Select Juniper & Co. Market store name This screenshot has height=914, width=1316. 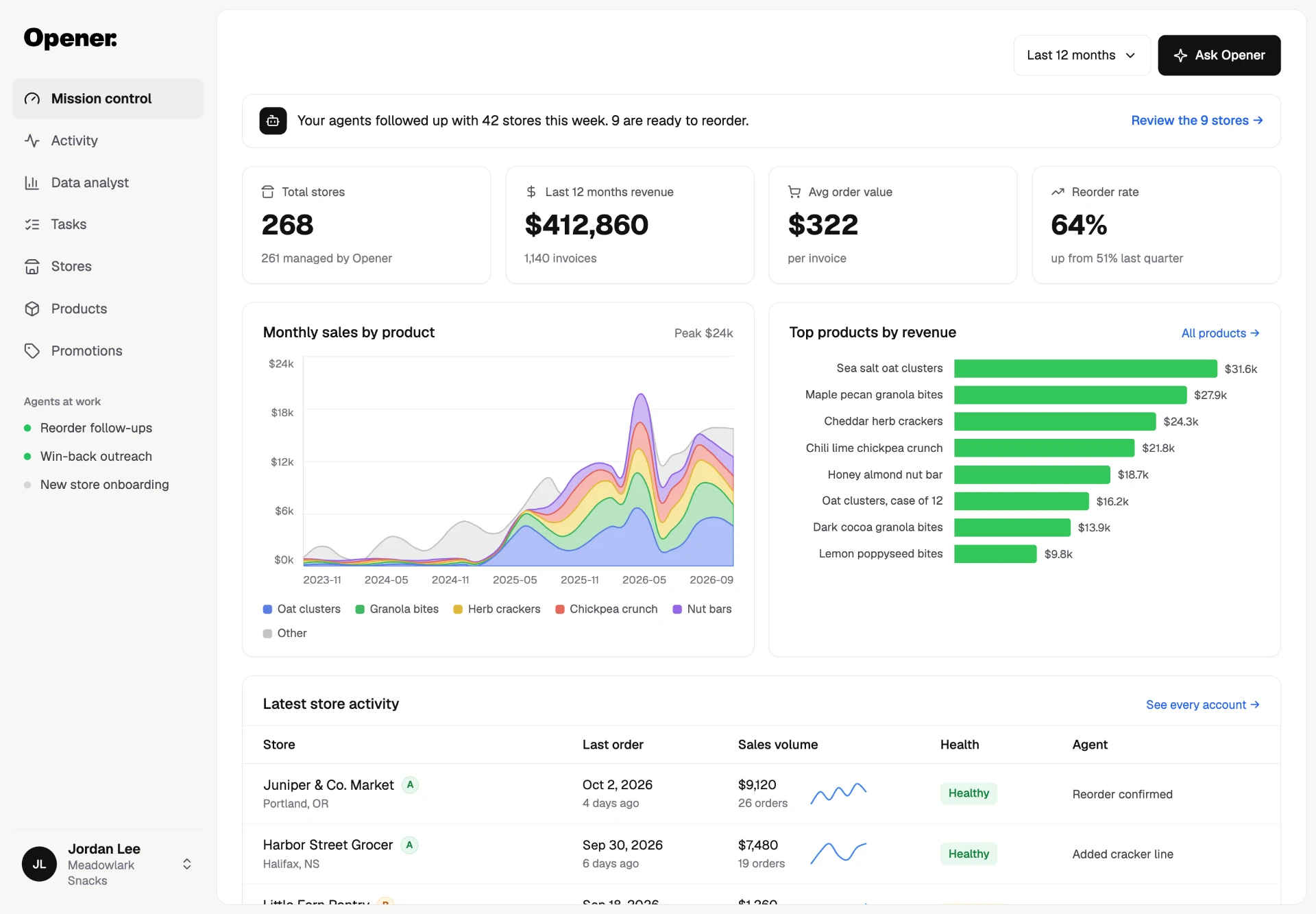328,785
